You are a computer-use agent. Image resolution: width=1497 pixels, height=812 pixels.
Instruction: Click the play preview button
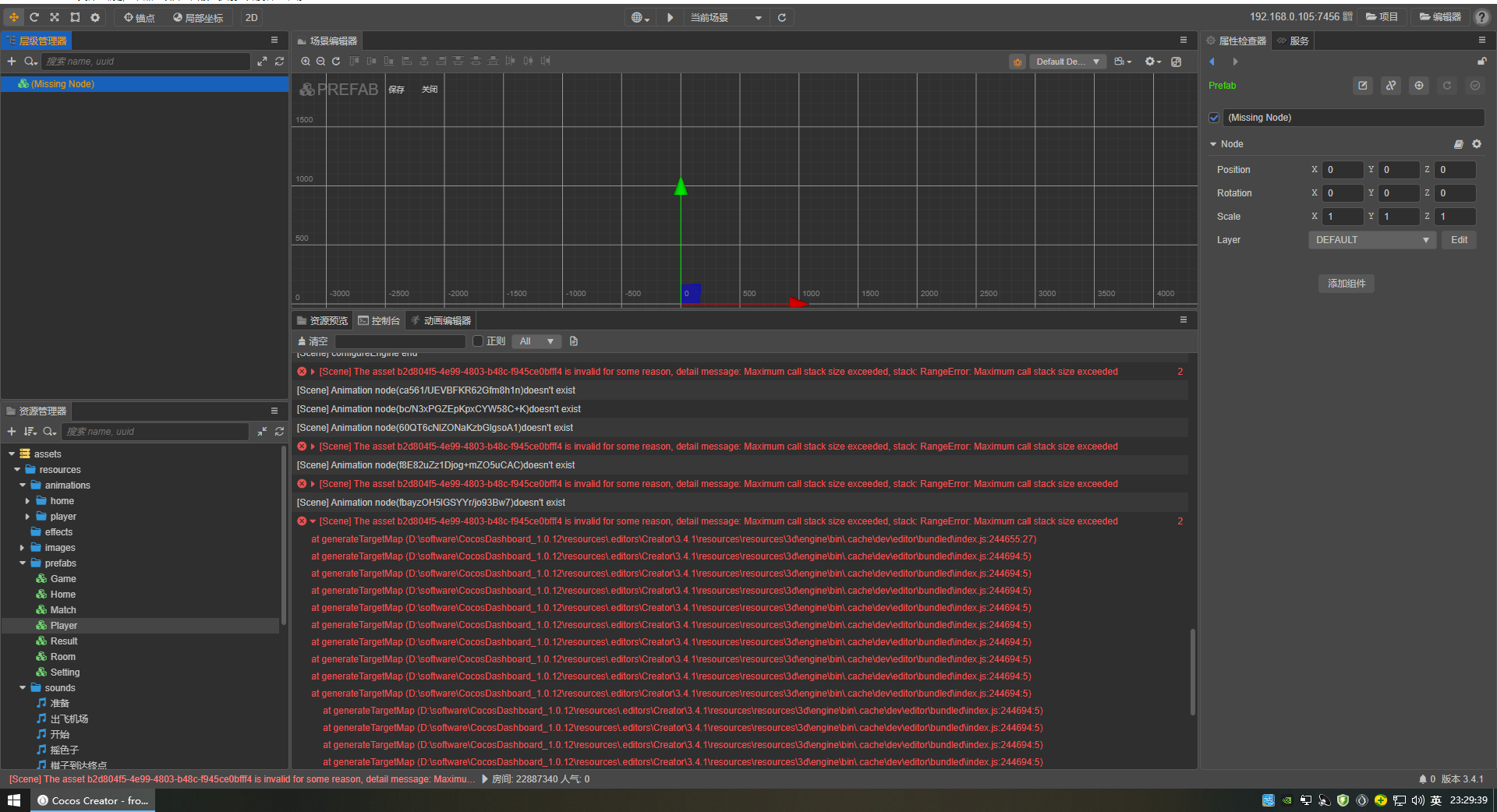point(670,17)
